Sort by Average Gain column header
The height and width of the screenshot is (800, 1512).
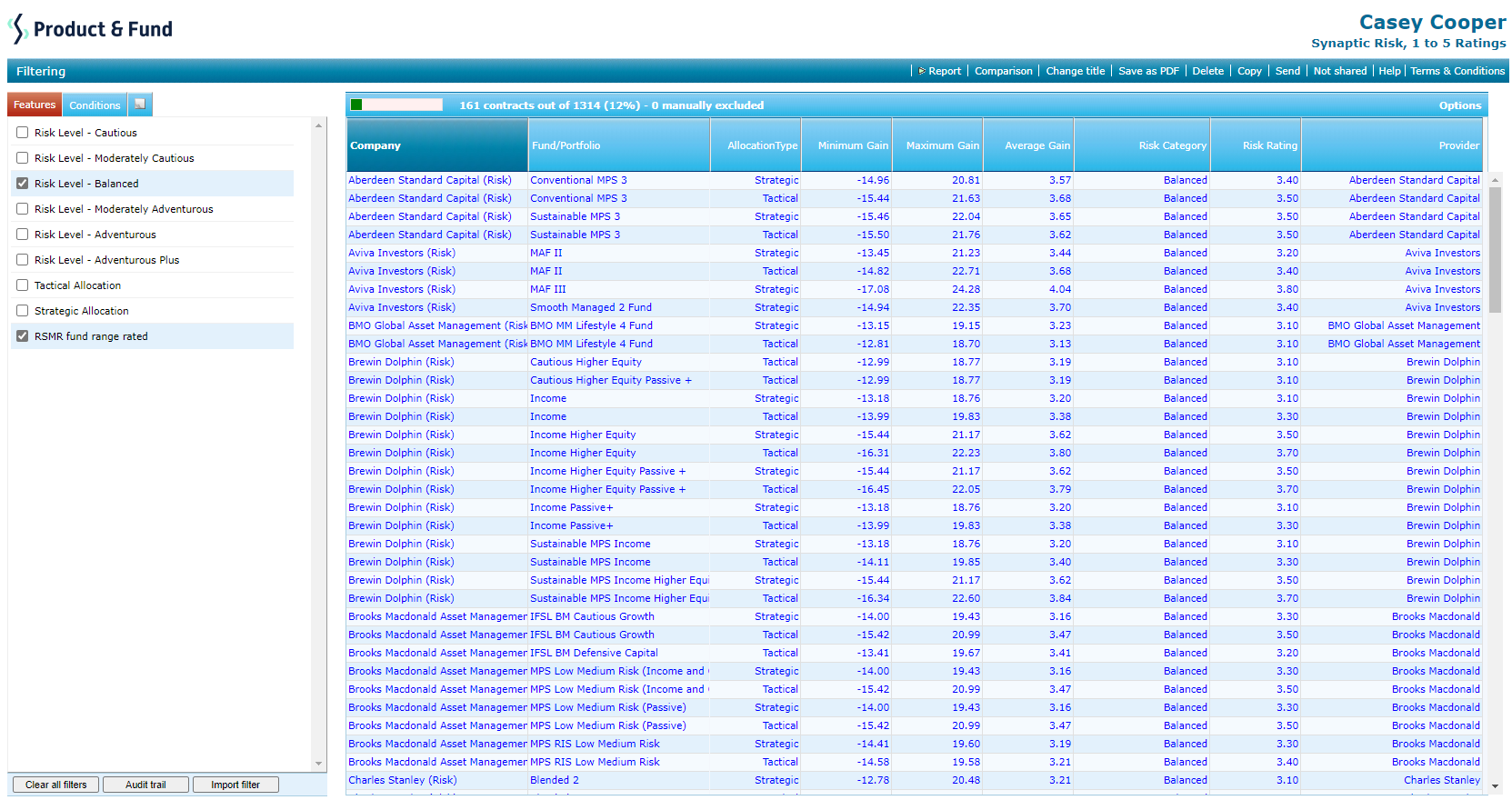pos(1028,145)
